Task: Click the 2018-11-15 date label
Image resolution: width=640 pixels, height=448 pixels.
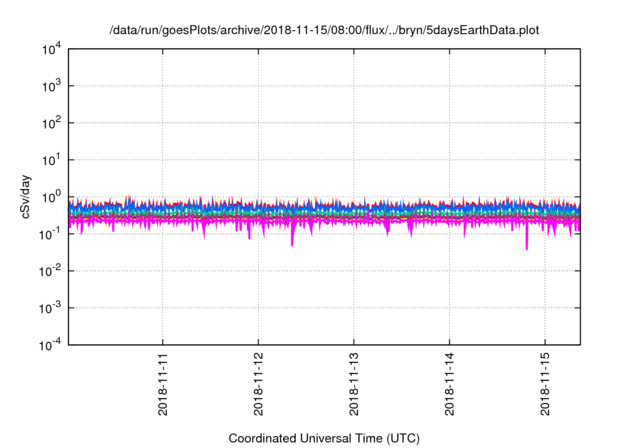Action: (x=545, y=384)
